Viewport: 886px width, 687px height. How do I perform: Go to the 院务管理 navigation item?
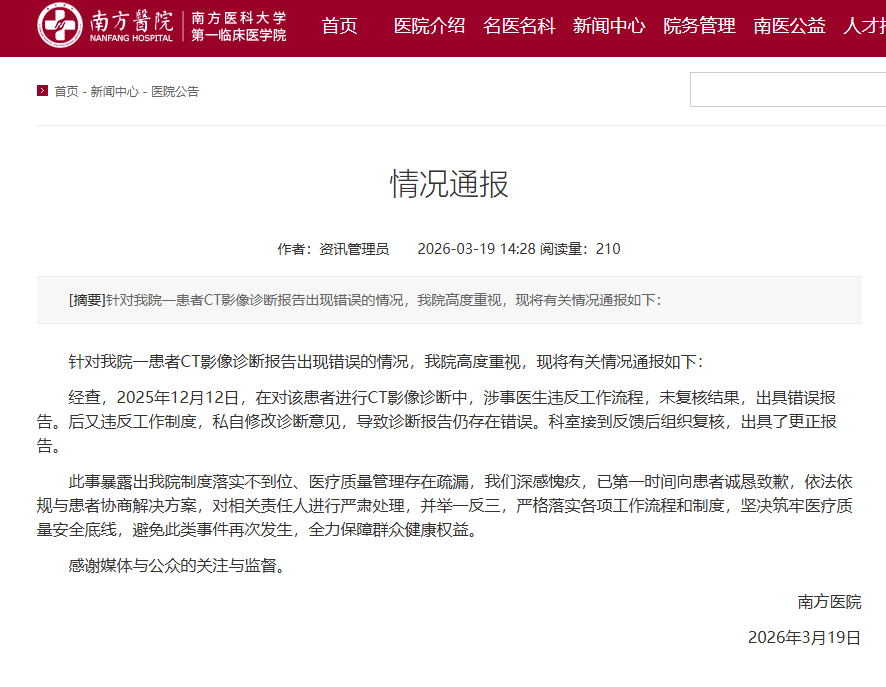(699, 26)
